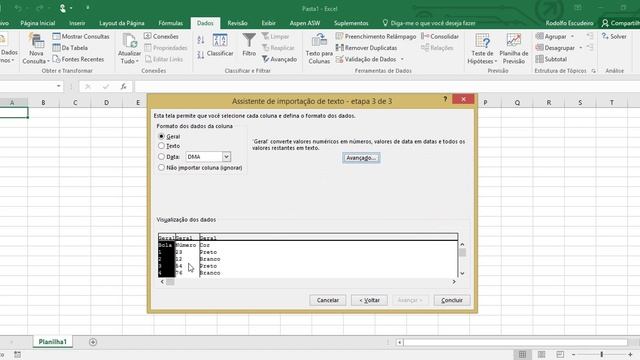Click the Avançado... button in wizard
The width and height of the screenshot is (640, 360).
coord(361,158)
